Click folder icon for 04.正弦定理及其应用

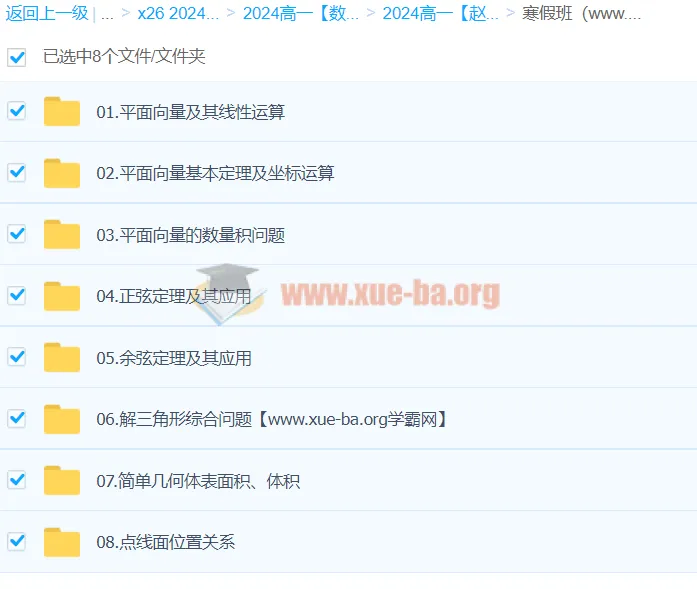point(62,297)
